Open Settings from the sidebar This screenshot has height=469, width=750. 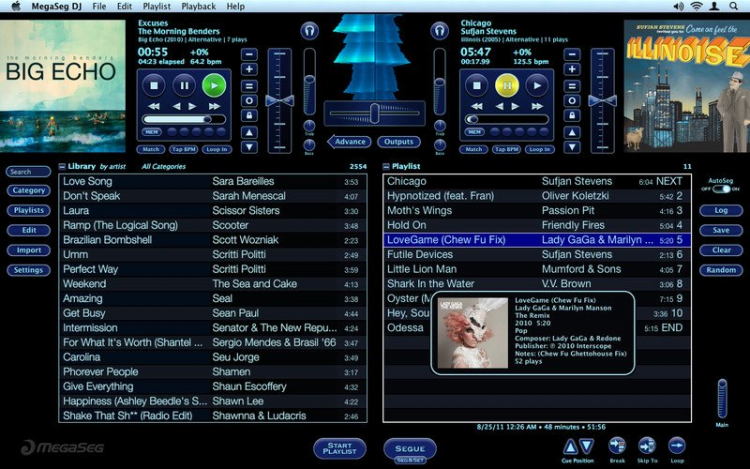point(28,270)
